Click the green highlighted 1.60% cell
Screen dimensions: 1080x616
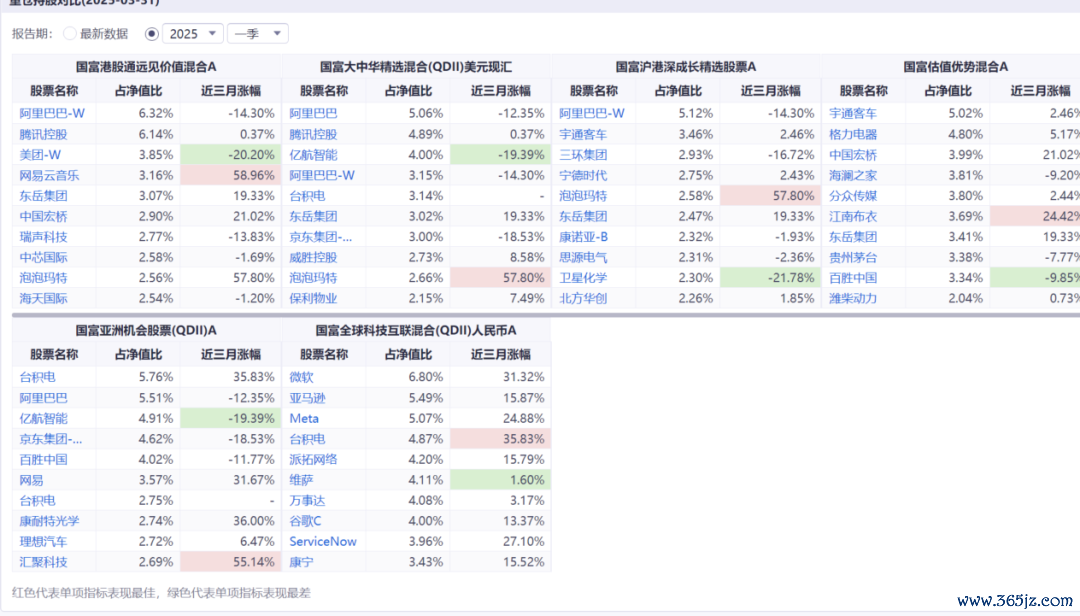point(501,480)
